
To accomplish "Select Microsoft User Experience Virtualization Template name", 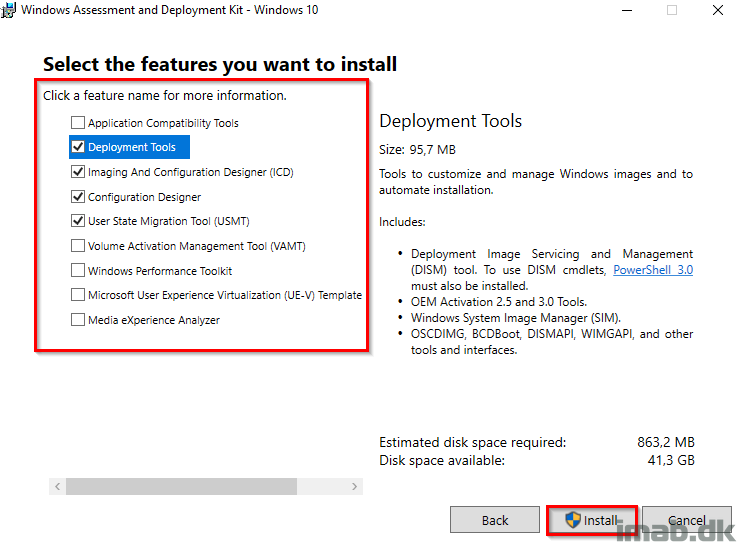I will (x=225, y=295).
